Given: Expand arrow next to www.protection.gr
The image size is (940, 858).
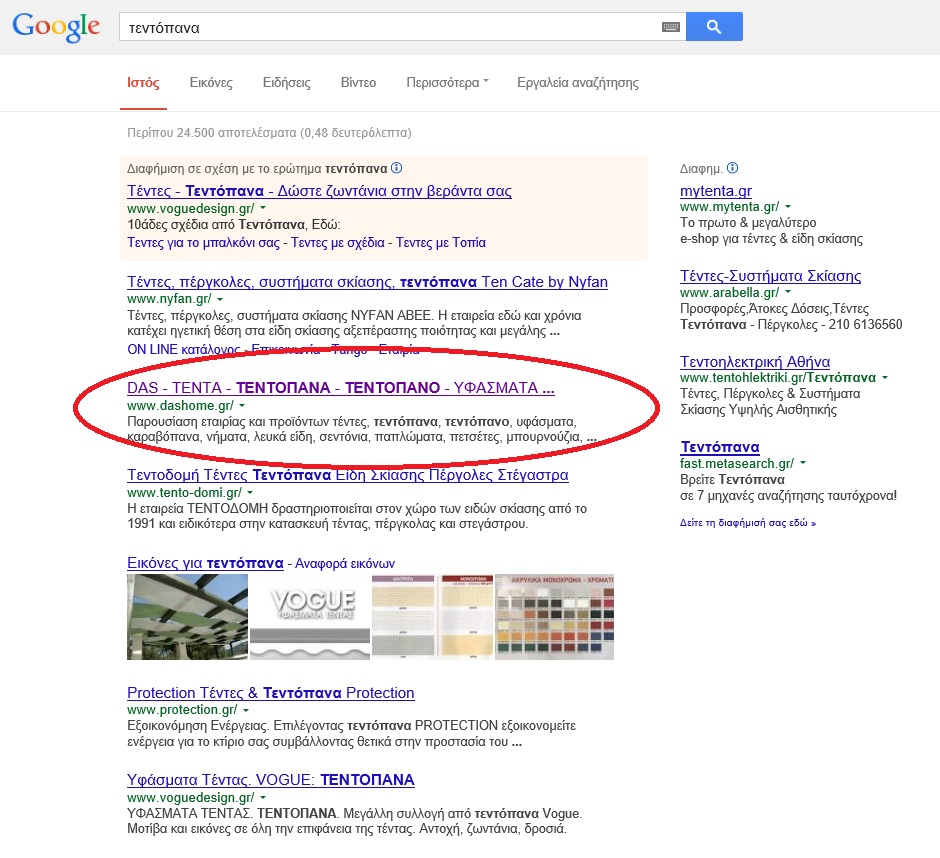Looking at the screenshot, I should tap(246, 710).
